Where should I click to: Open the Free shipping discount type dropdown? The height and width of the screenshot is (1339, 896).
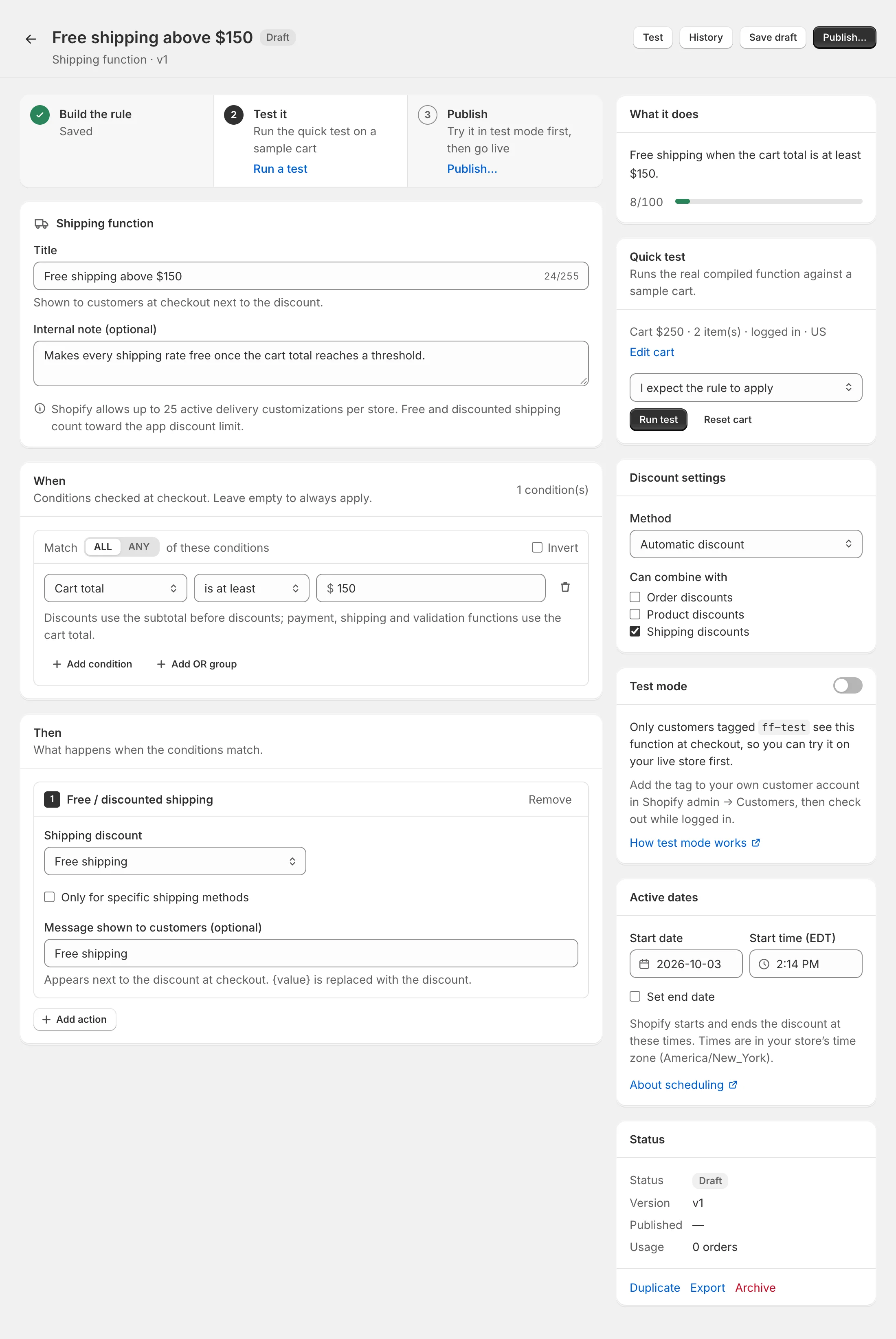(175, 861)
